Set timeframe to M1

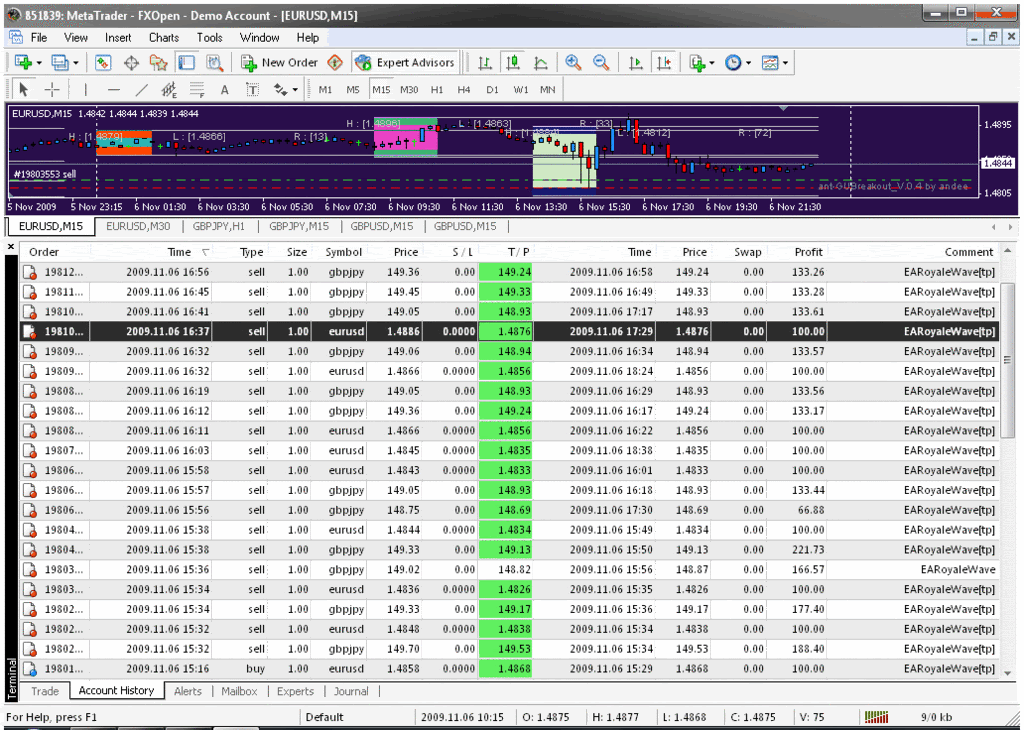[x=325, y=89]
